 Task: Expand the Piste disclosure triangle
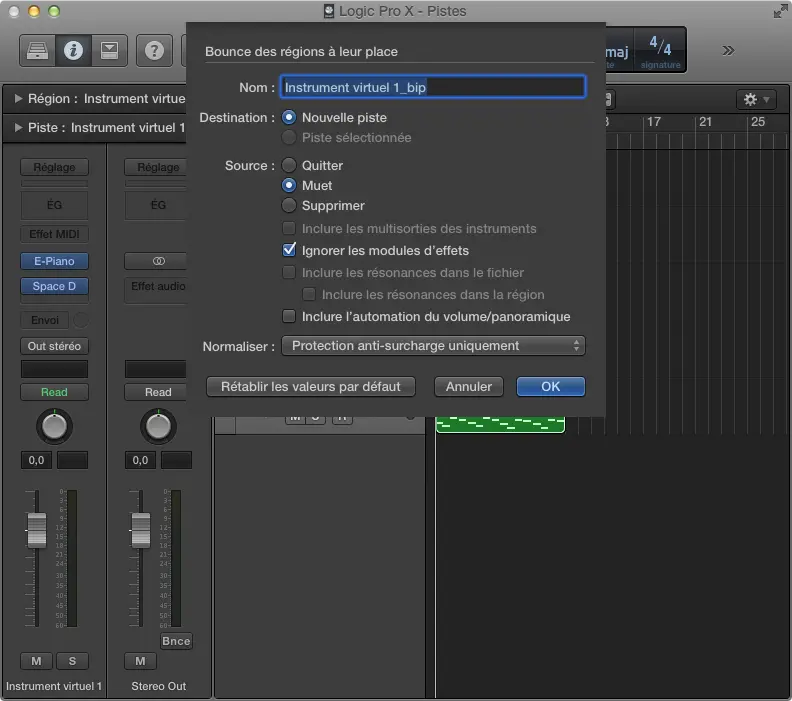click(18, 127)
